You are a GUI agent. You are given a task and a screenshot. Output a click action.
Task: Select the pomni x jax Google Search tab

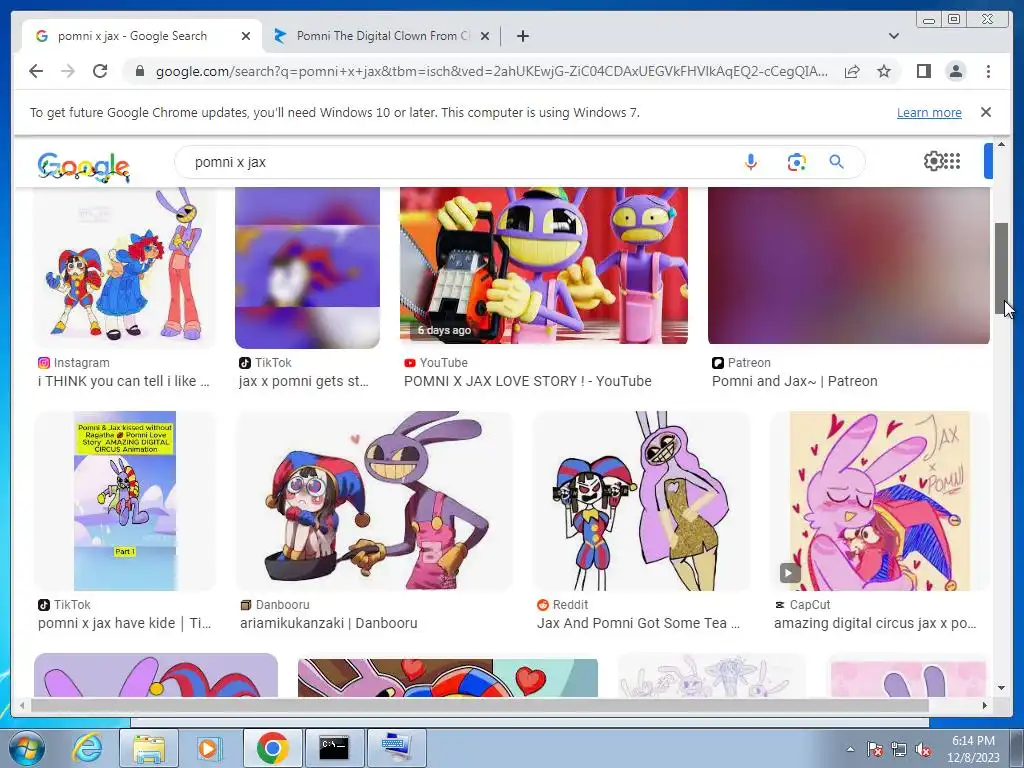[141, 36]
